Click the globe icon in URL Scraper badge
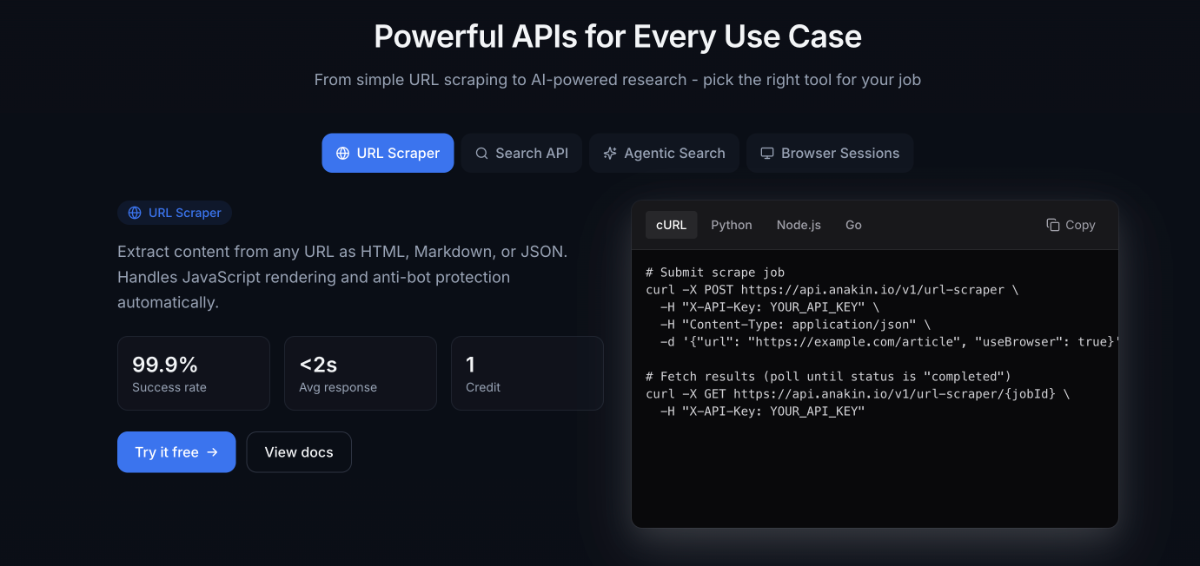Screen dimensions: 1200x566 pyautogui.click(x=135, y=213)
